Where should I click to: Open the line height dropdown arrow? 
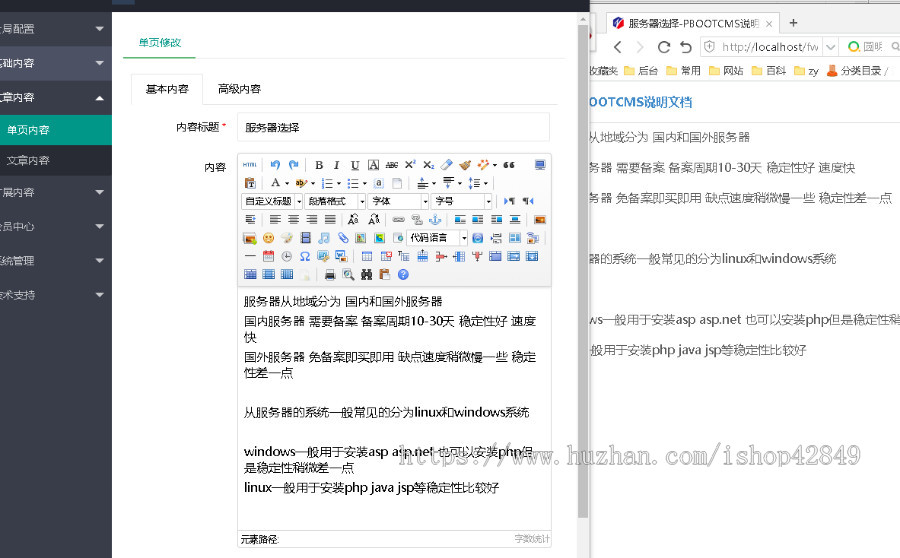coord(486,183)
